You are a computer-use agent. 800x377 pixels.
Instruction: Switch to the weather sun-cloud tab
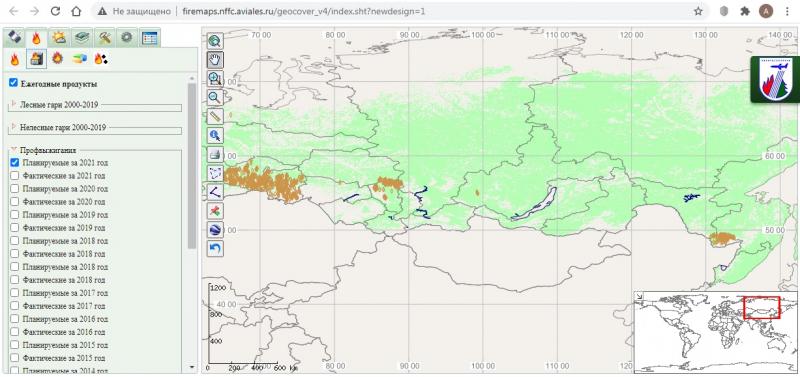pyautogui.click(x=59, y=37)
